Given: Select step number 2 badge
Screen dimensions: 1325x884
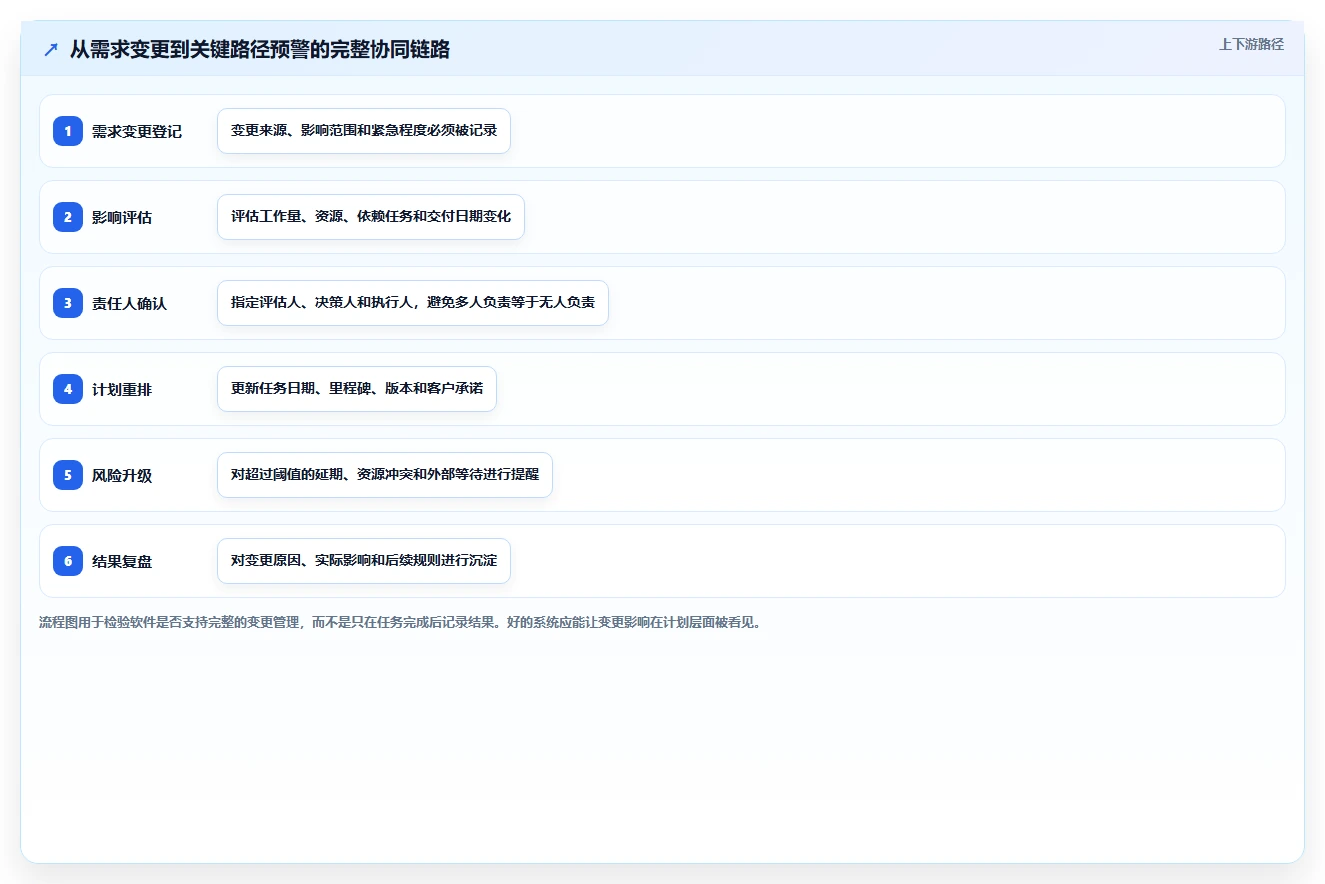Looking at the screenshot, I should click(x=68, y=217).
